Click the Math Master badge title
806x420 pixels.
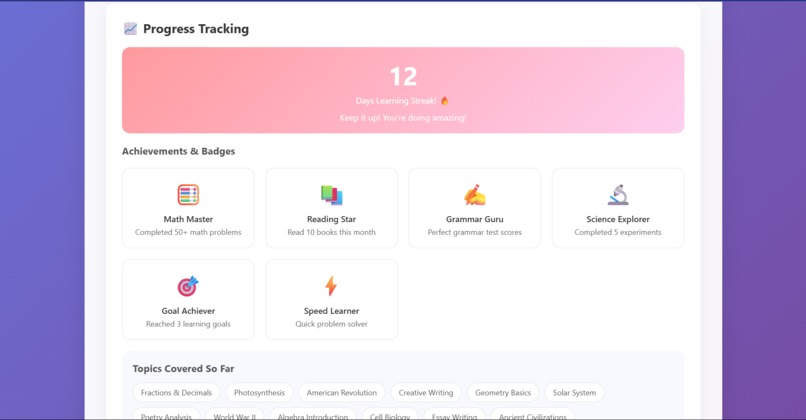pos(188,219)
